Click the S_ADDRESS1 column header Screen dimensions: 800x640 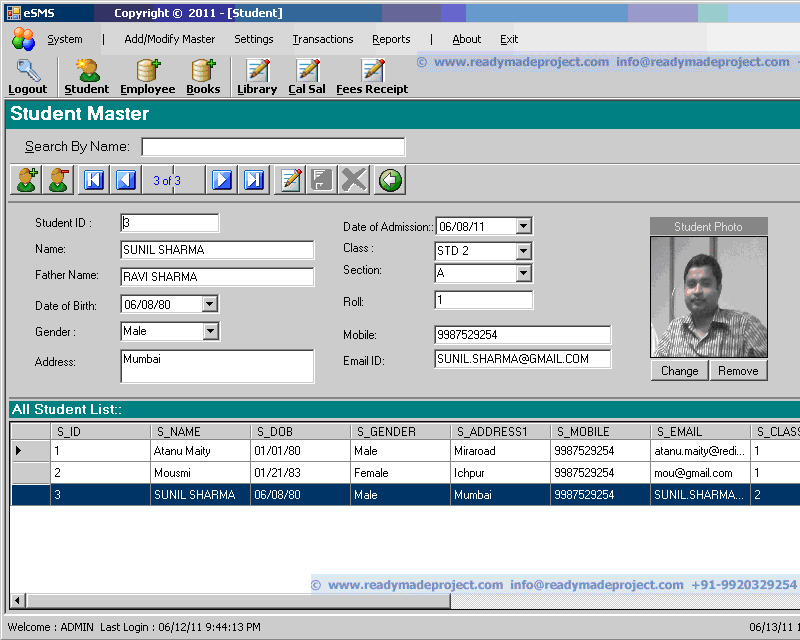click(x=501, y=432)
